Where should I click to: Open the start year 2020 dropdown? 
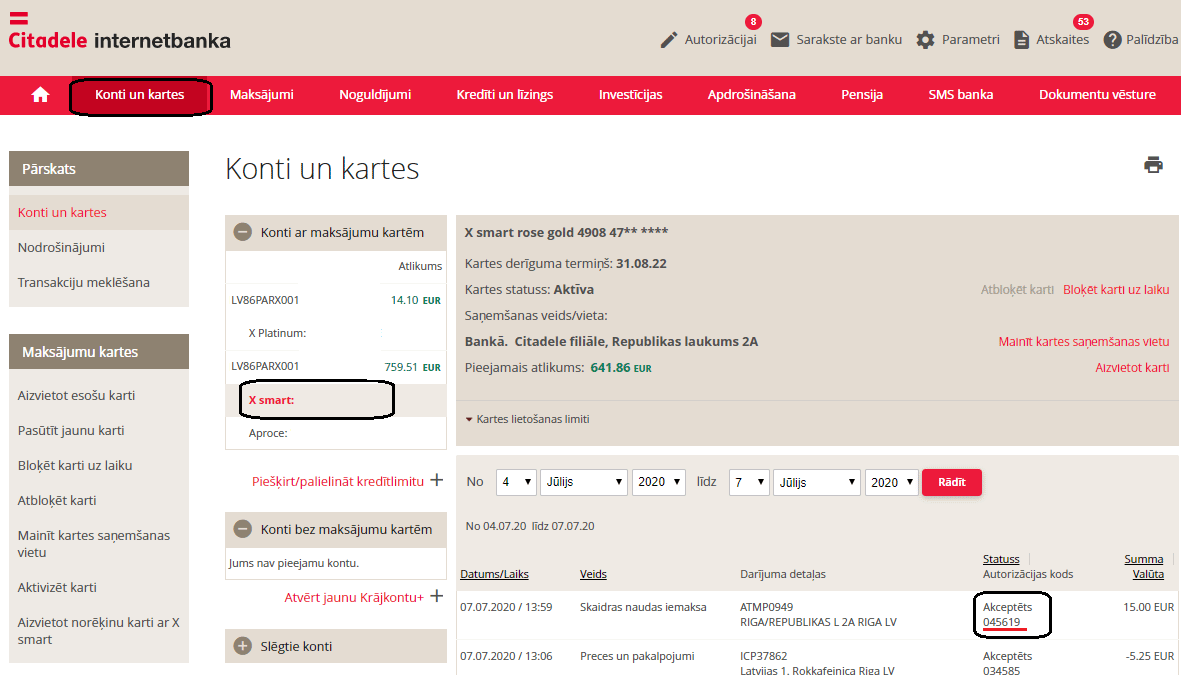click(658, 482)
